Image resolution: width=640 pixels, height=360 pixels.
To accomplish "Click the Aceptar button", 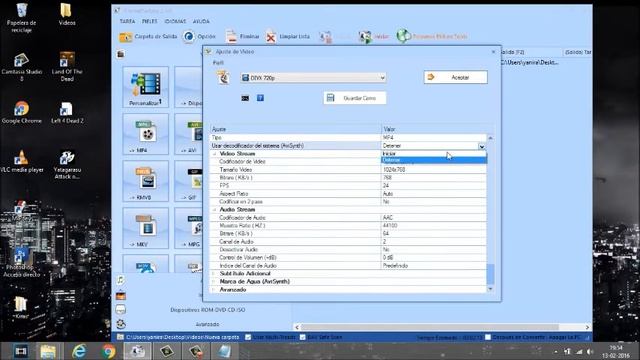I will [456, 77].
